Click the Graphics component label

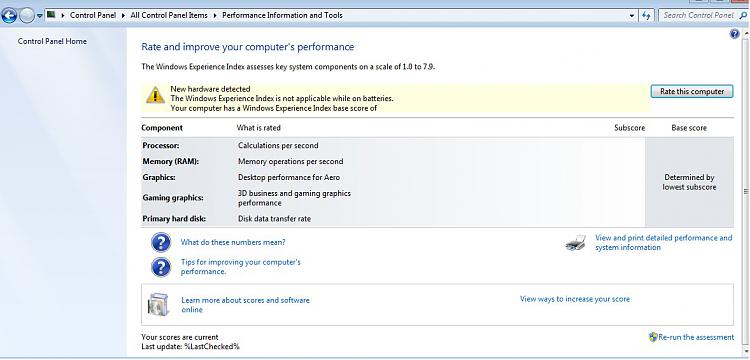(159, 177)
